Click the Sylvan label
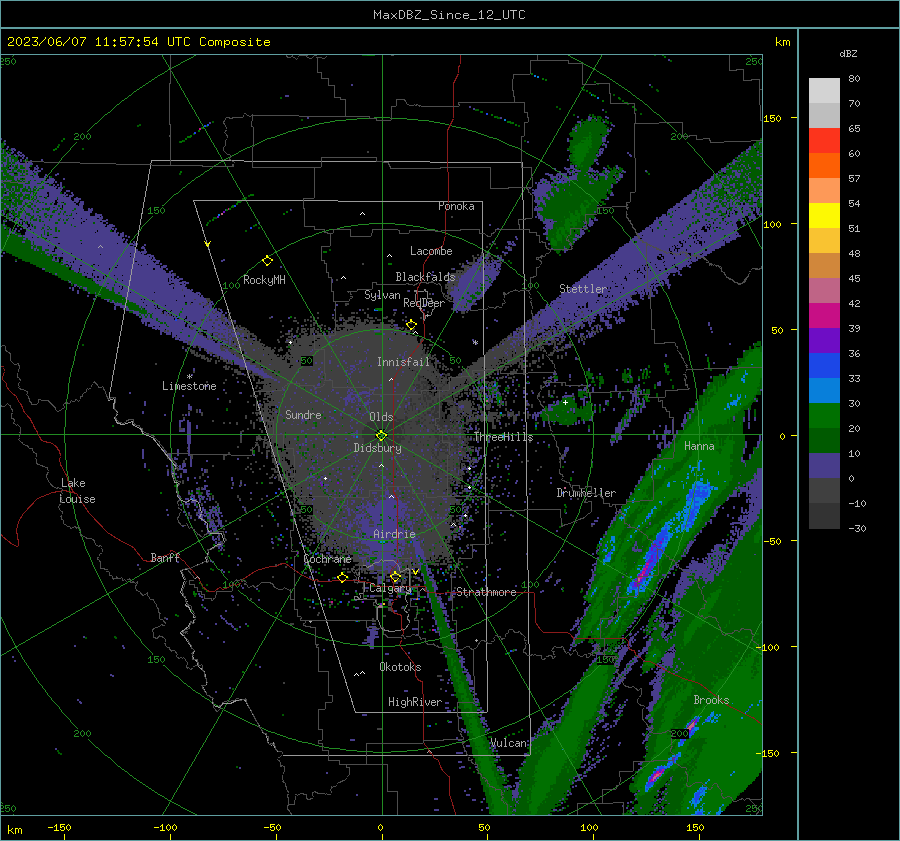Viewport: 900px width, 841px height. point(382,295)
